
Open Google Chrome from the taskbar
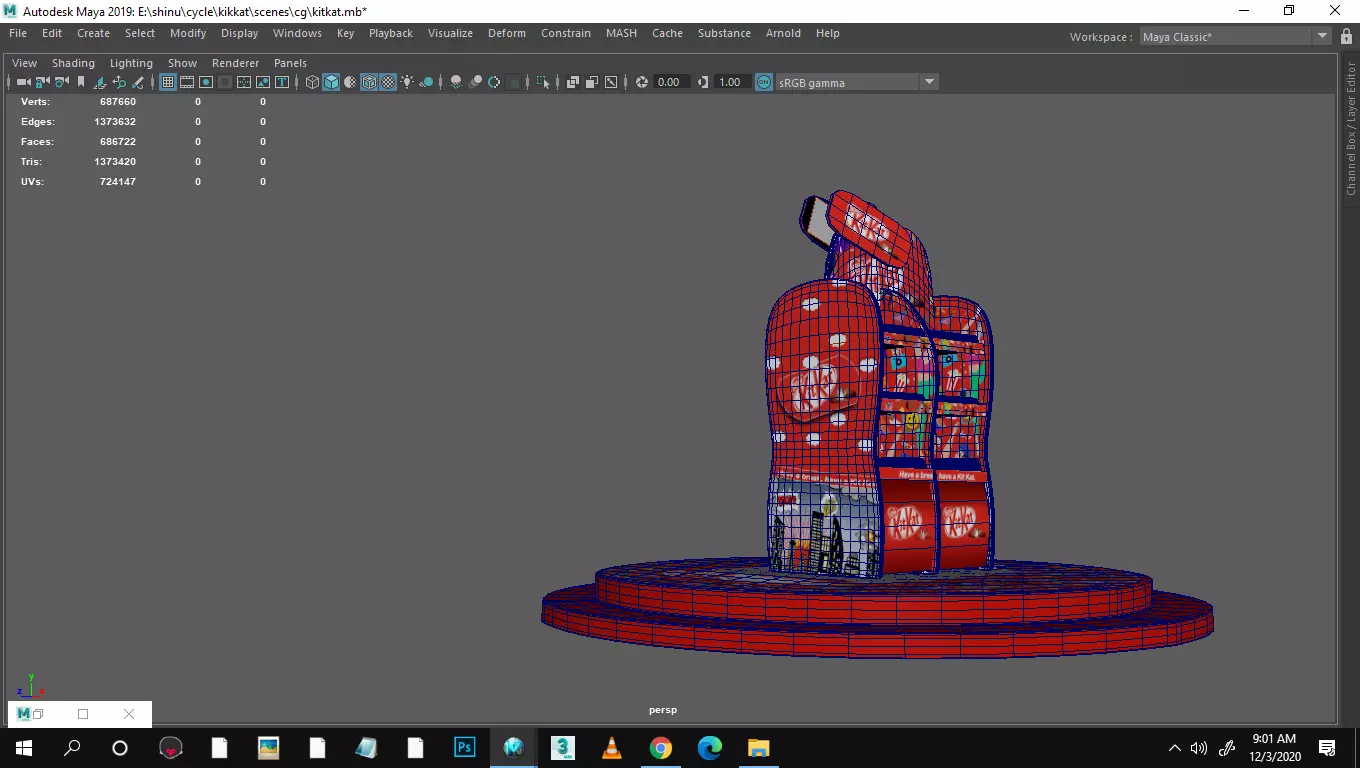pyautogui.click(x=661, y=748)
